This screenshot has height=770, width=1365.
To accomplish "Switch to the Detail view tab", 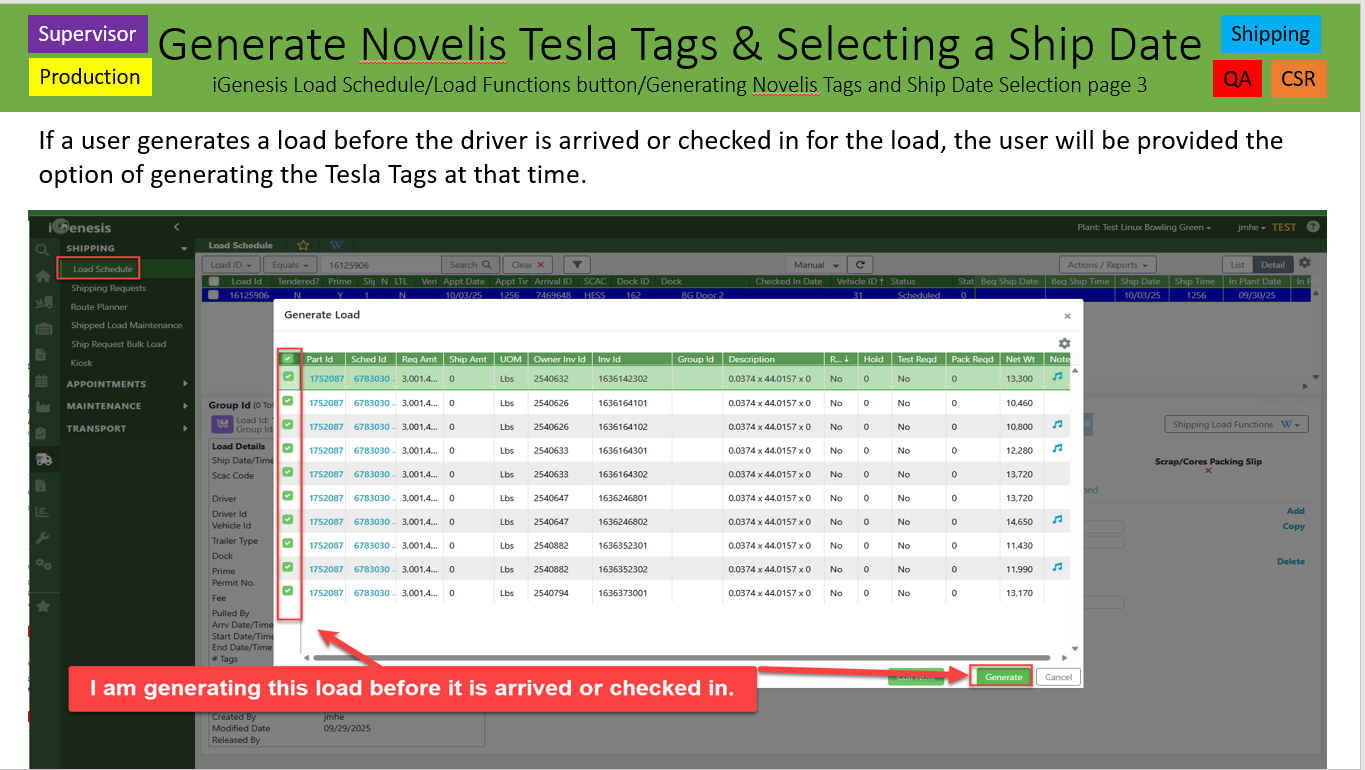I will 1273,265.
